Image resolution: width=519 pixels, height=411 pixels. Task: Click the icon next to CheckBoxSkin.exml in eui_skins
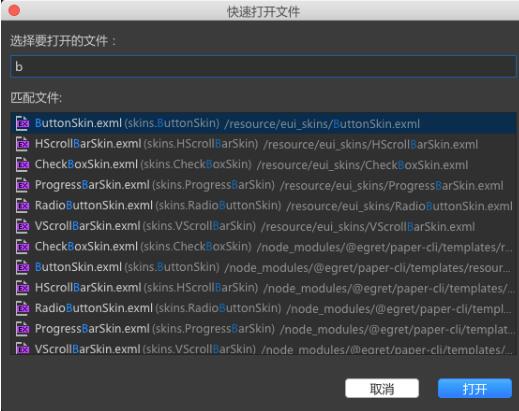23,165
